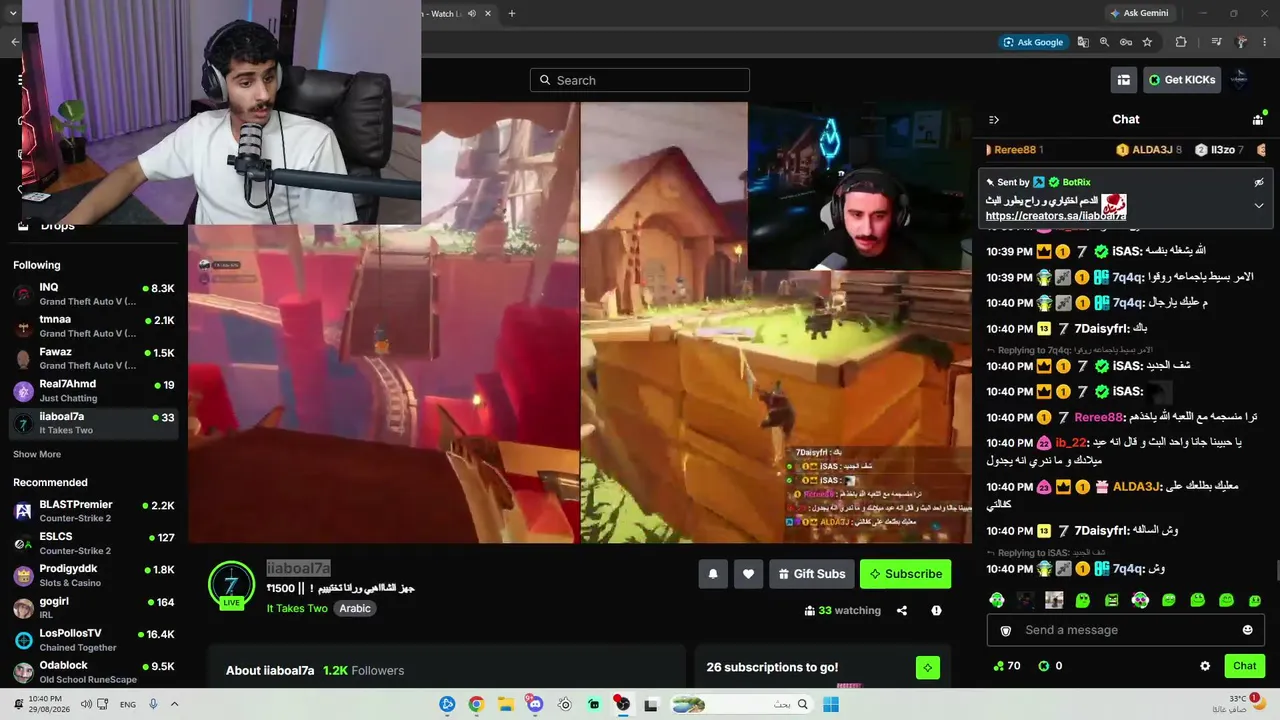
Task: Collapse the chat panel with arrow icon
Action: coord(994,120)
